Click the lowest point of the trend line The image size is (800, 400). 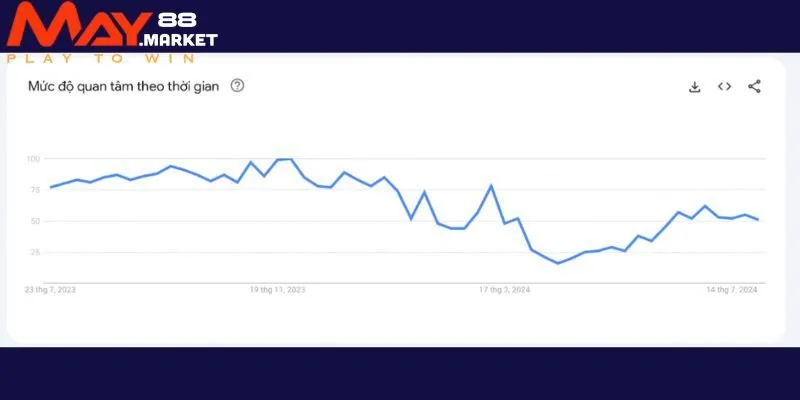(558, 263)
